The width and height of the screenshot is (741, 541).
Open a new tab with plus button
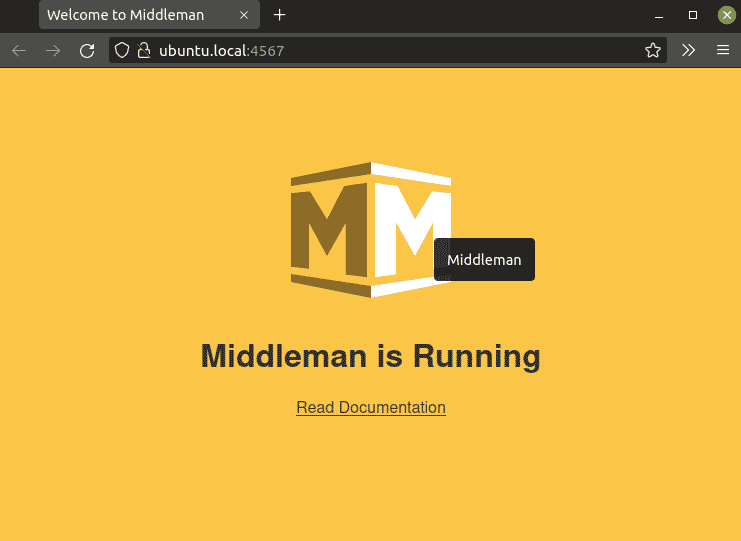click(x=279, y=15)
